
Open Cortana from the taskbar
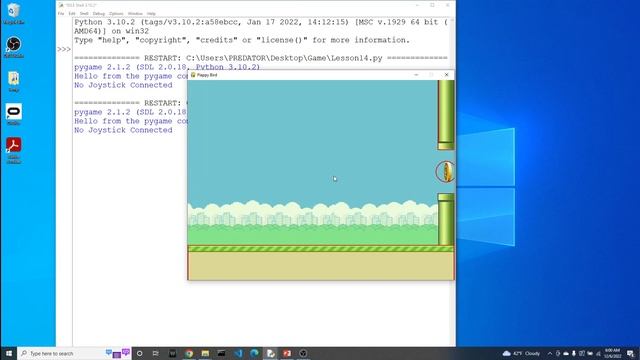pos(139,353)
